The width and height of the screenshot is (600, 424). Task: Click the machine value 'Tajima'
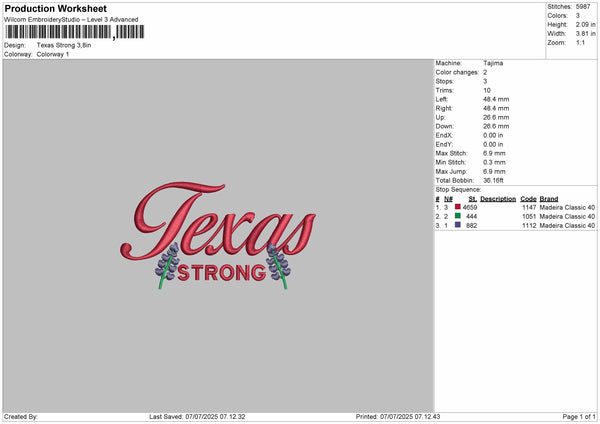pos(493,63)
